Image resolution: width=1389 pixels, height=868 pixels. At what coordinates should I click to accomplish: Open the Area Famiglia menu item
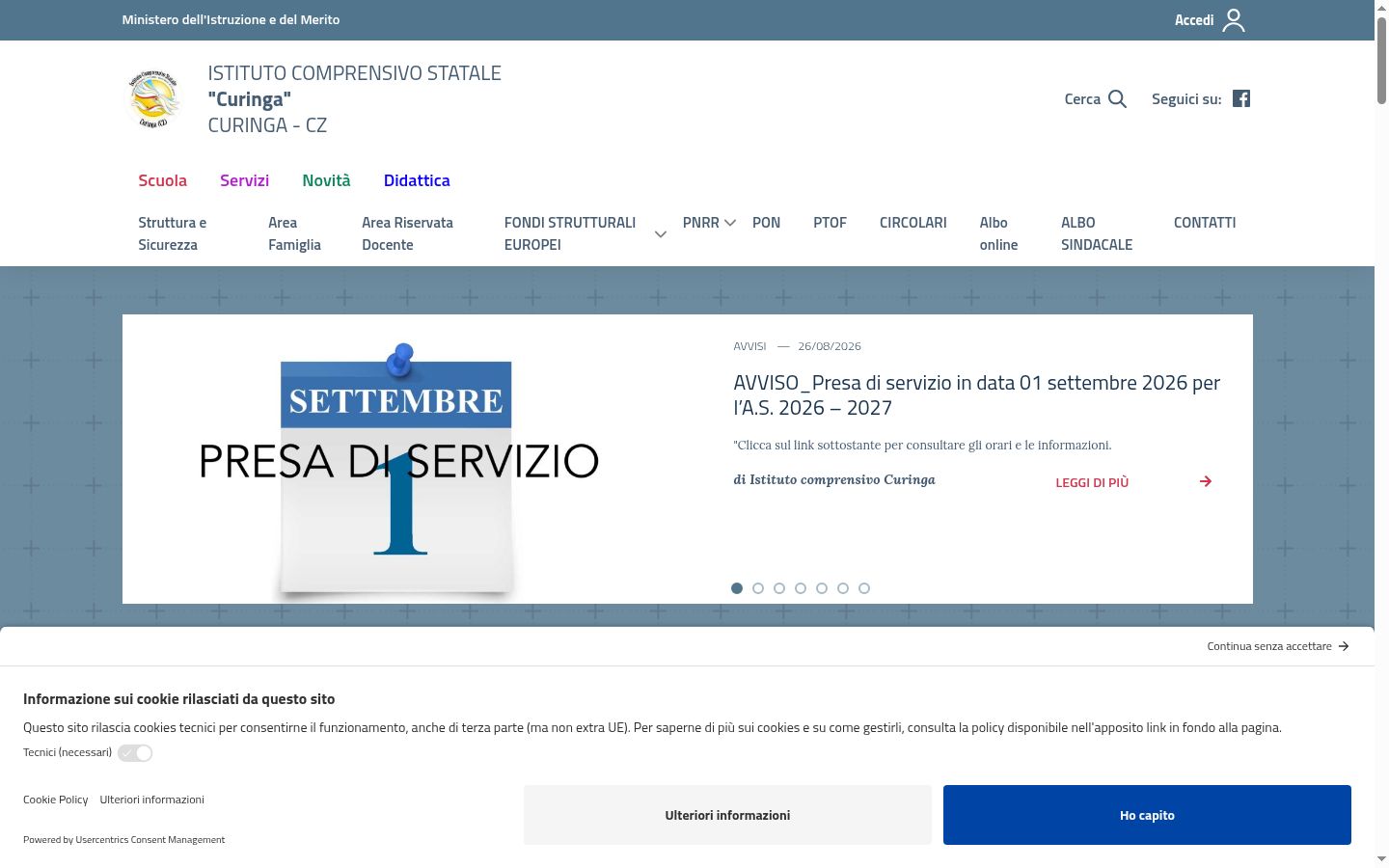[x=294, y=233]
